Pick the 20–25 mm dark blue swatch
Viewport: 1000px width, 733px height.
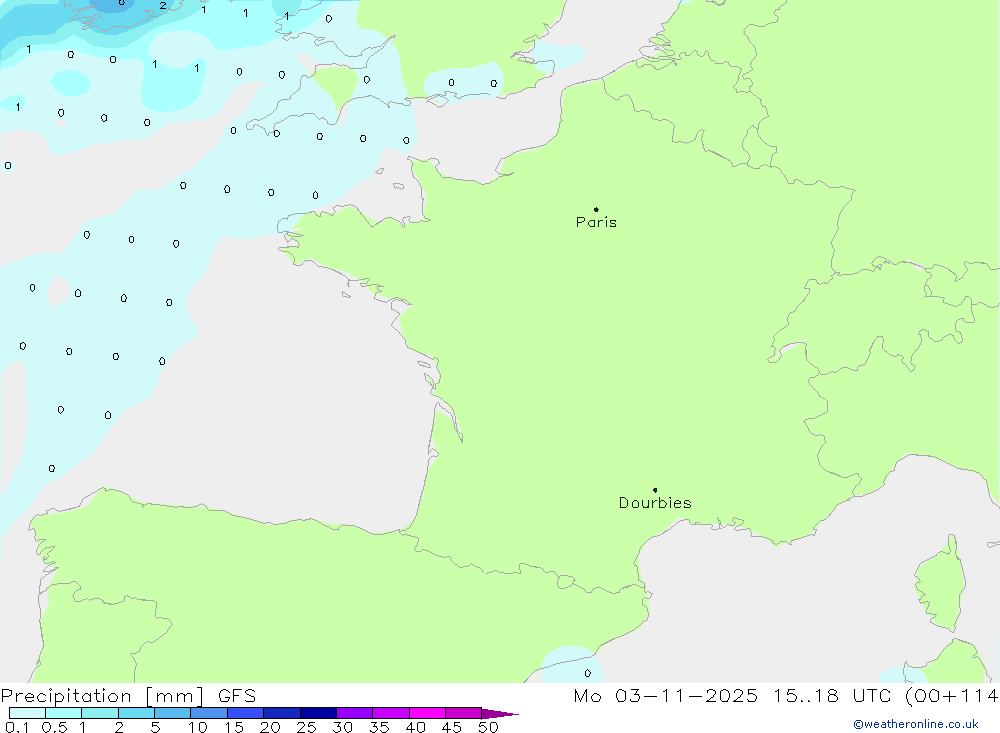(282, 713)
